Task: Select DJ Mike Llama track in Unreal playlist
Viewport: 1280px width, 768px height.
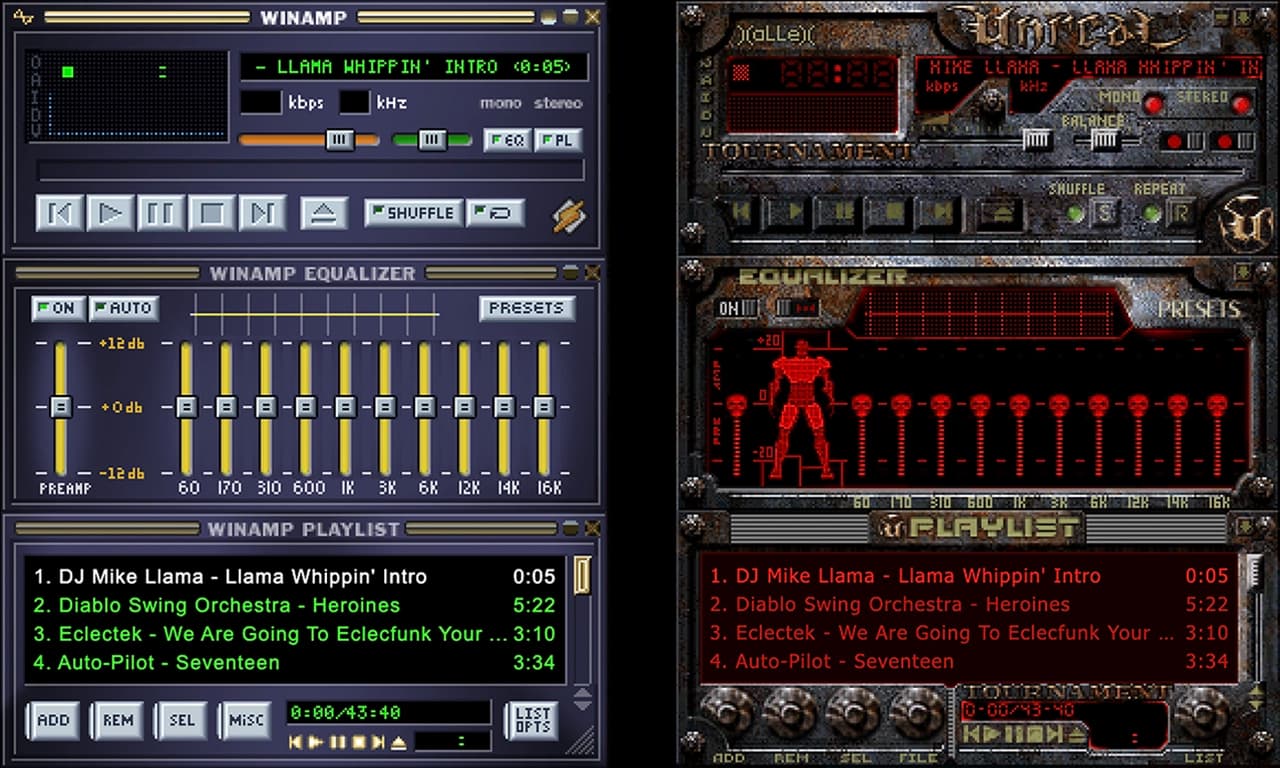Action: [x=968, y=576]
